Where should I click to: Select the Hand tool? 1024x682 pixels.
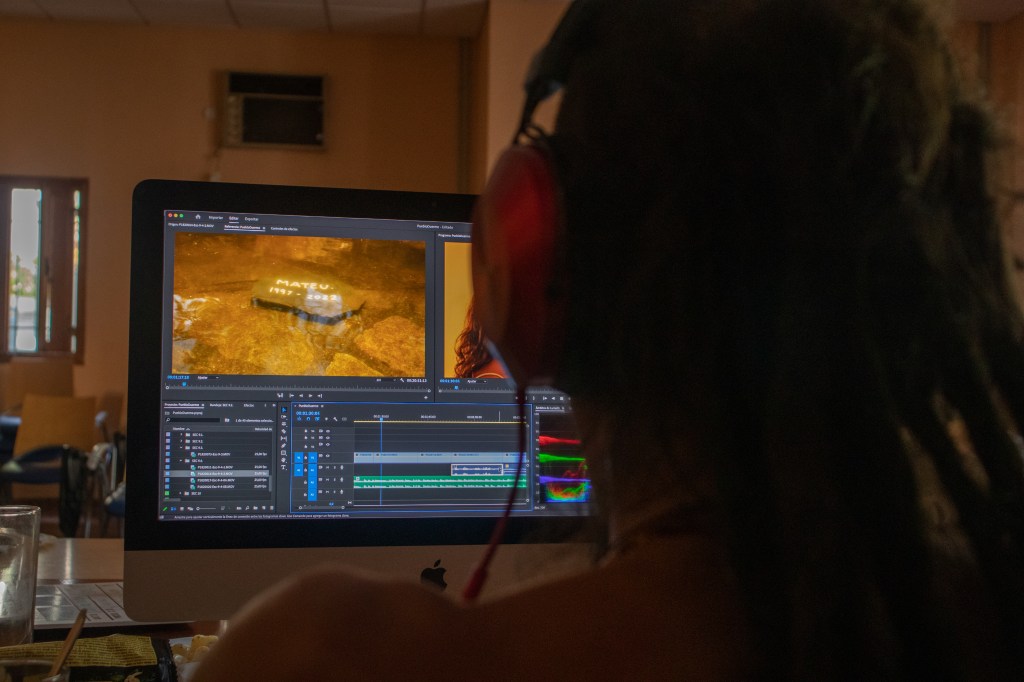(x=284, y=460)
